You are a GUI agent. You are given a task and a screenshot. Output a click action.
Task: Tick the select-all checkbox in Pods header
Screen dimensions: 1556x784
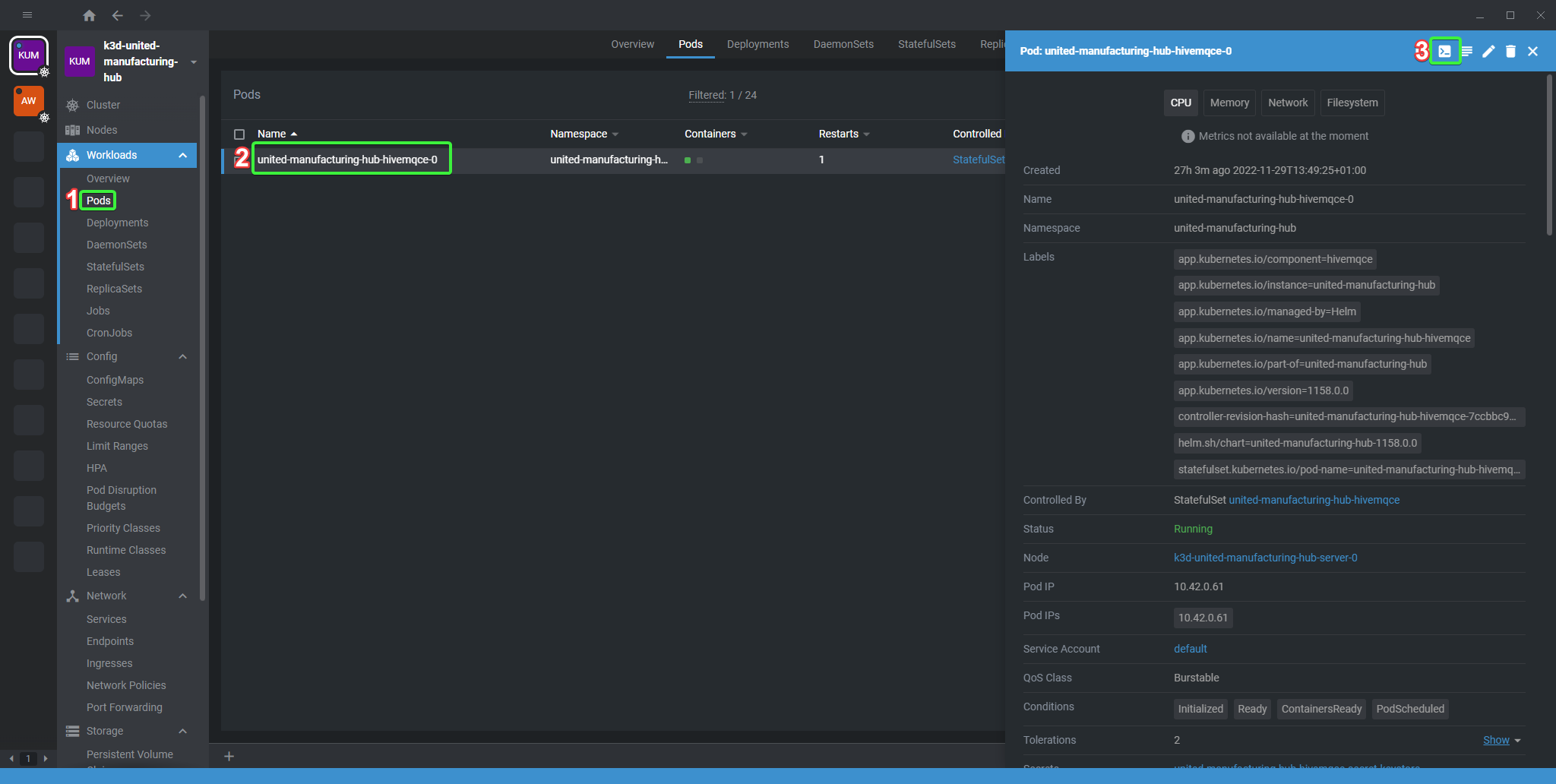[x=239, y=134]
